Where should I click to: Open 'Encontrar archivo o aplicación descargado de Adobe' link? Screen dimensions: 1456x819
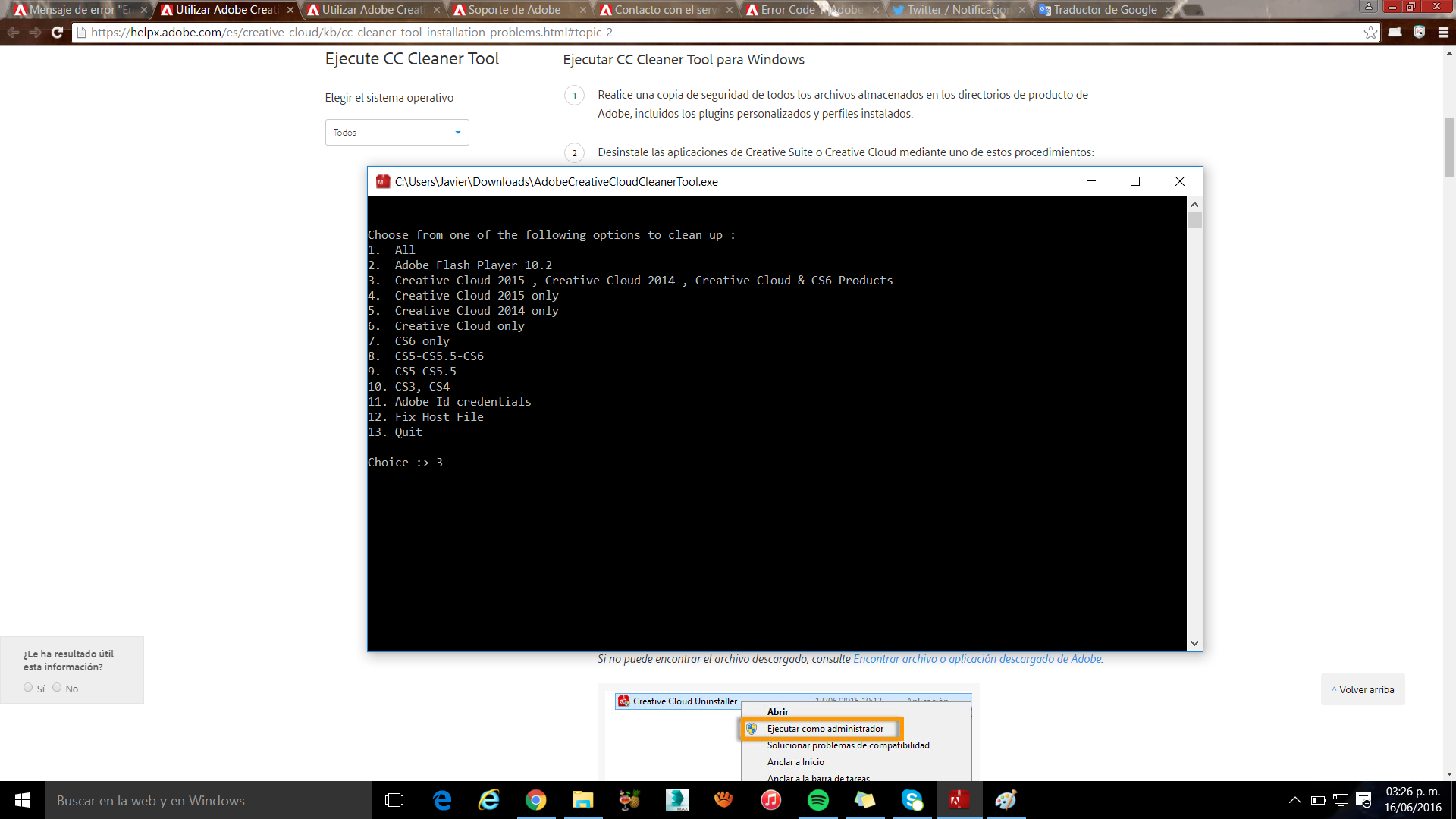pyautogui.click(x=977, y=658)
